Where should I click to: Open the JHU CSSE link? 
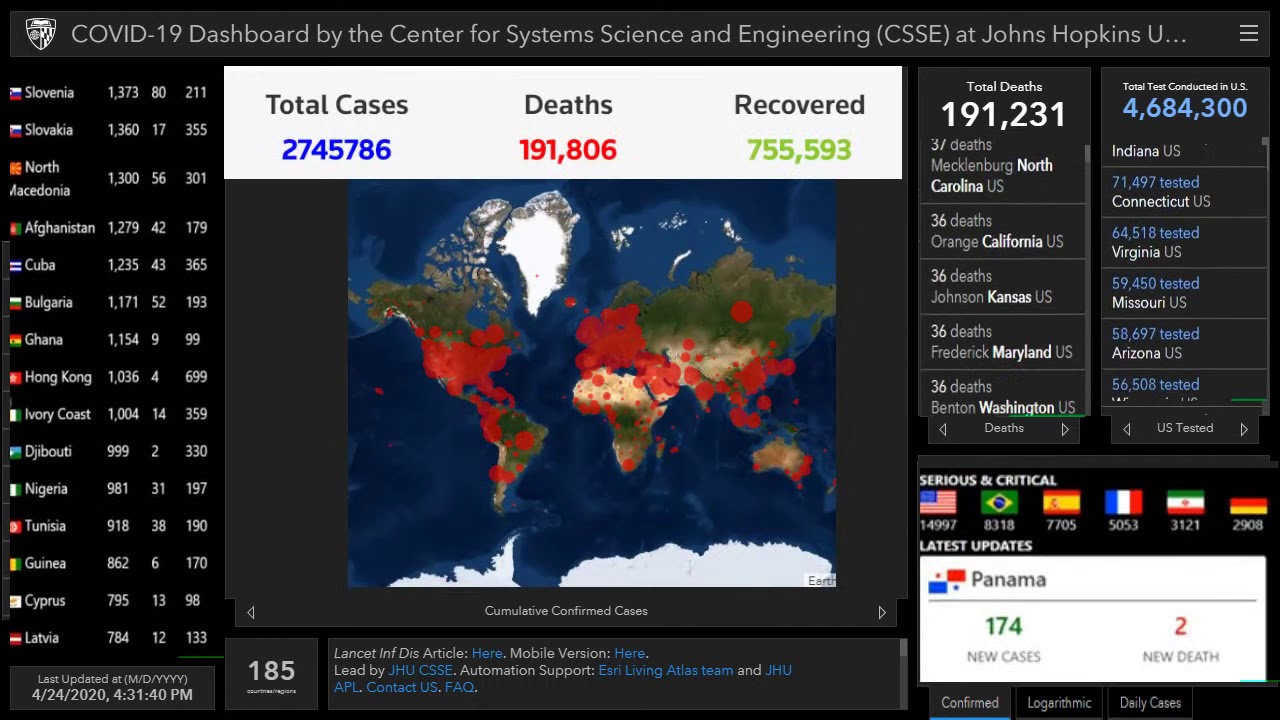tap(420, 670)
